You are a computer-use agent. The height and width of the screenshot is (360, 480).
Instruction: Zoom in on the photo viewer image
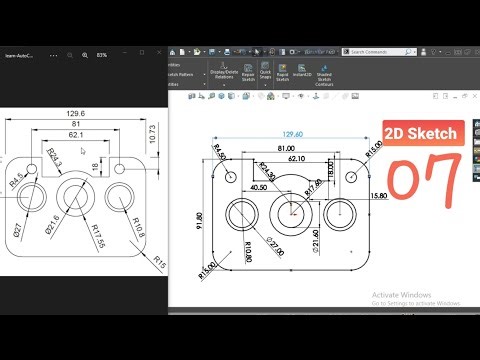(85, 55)
